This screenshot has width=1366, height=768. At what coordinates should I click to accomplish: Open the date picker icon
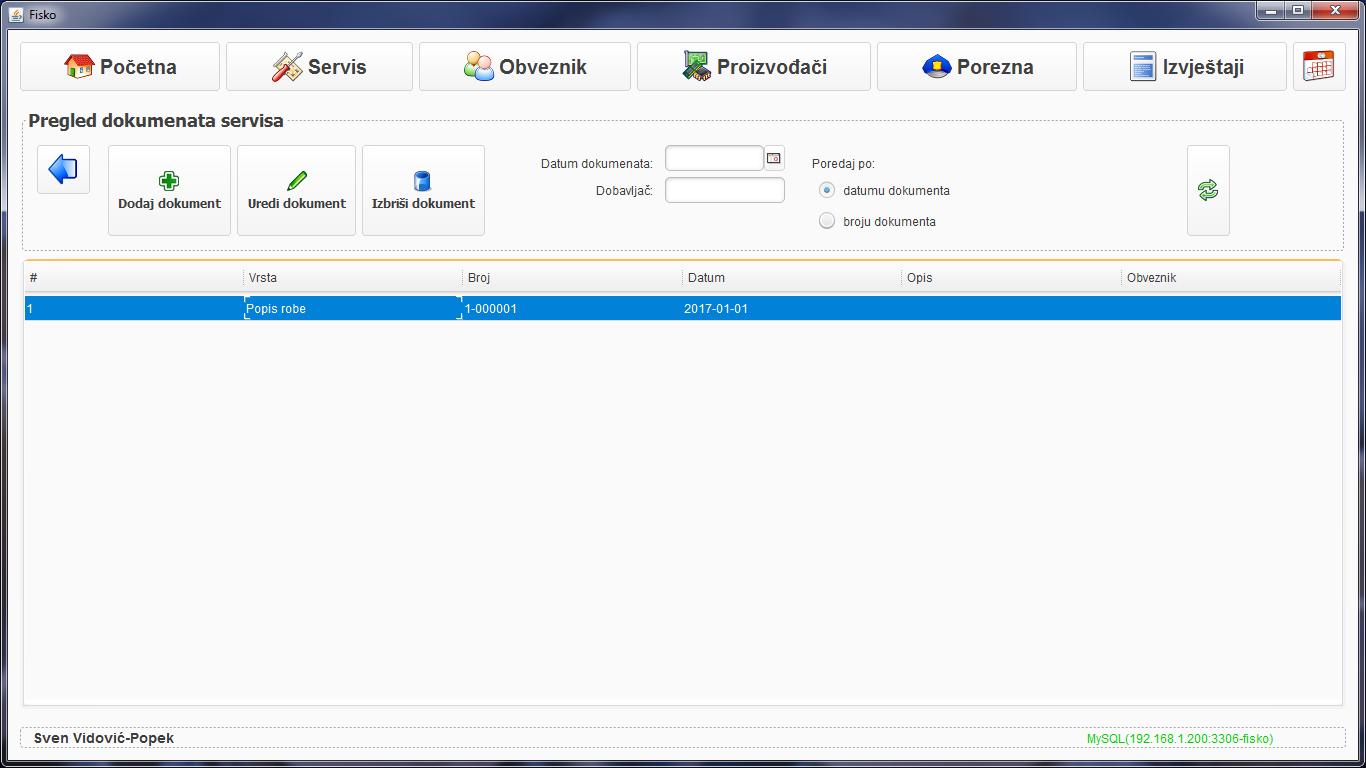[x=774, y=158]
